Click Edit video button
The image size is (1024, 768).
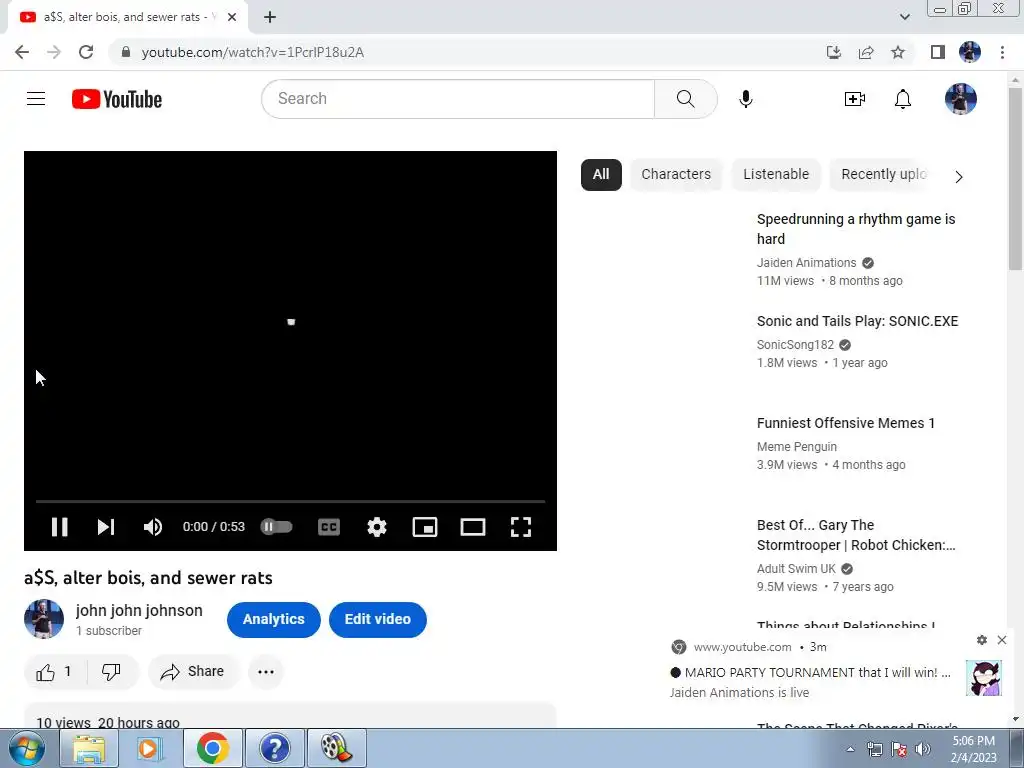(377, 619)
